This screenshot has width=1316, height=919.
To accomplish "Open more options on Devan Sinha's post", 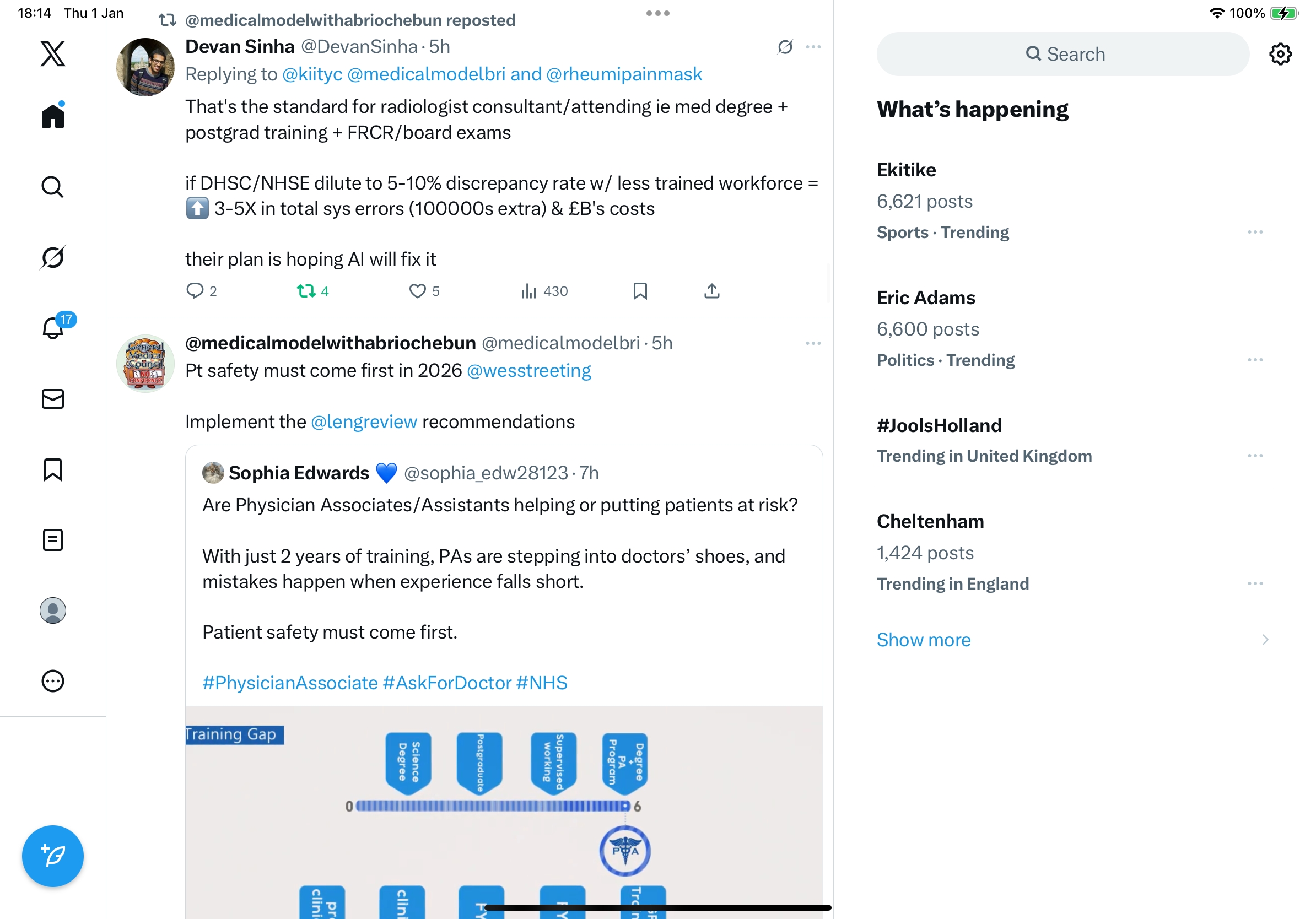I will pos(813,47).
